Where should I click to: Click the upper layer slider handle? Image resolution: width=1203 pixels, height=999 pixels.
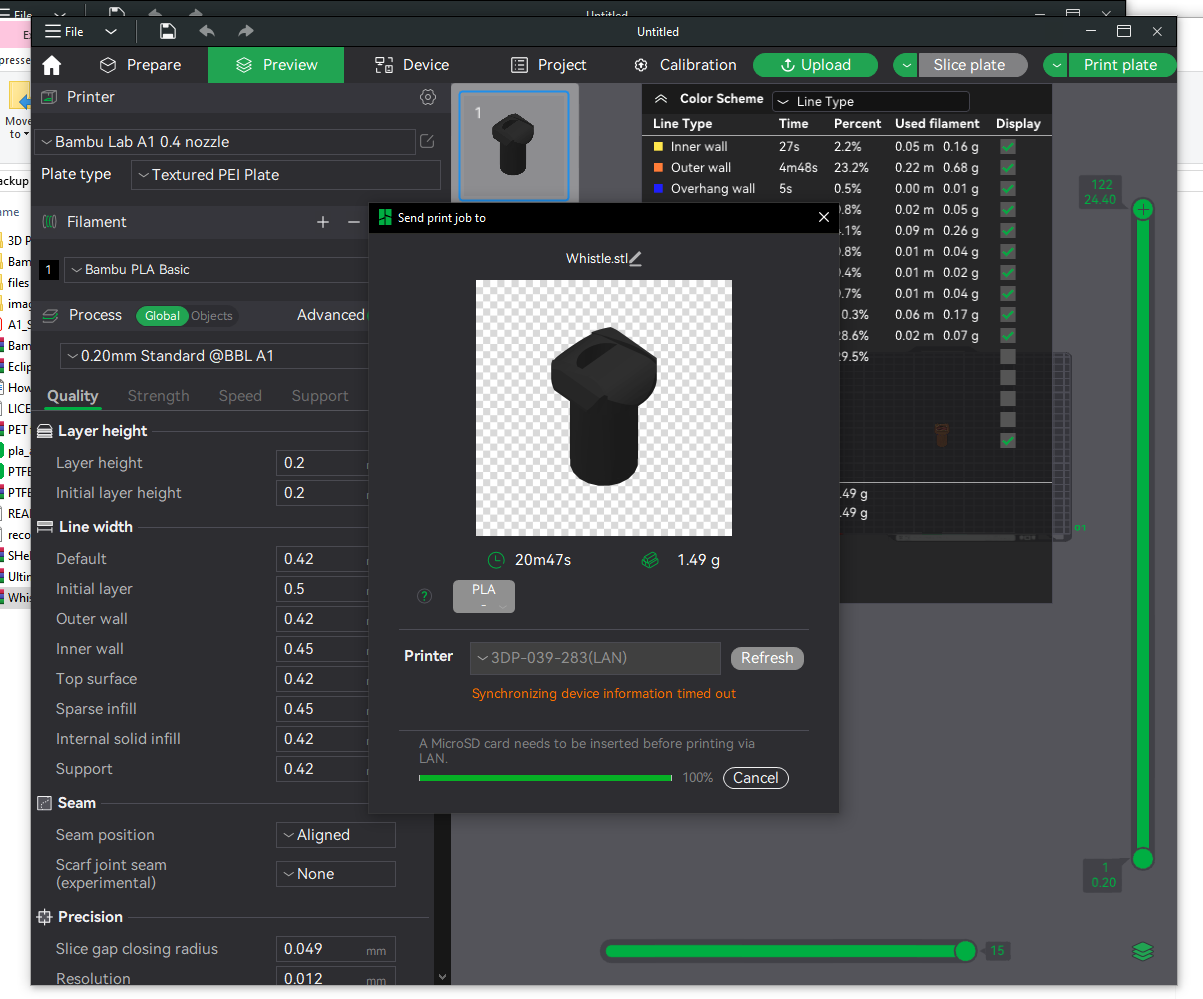(x=1143, y=209)
